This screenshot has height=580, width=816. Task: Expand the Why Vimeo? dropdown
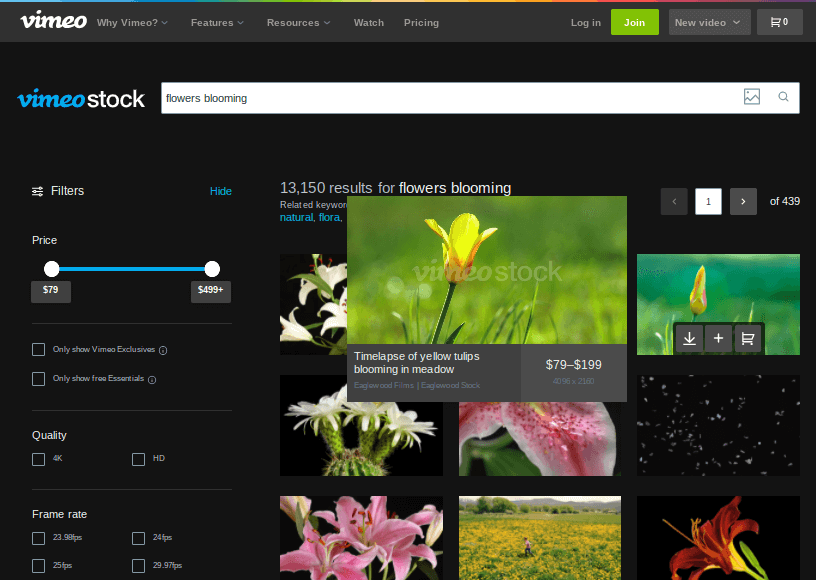click(132, 22)
